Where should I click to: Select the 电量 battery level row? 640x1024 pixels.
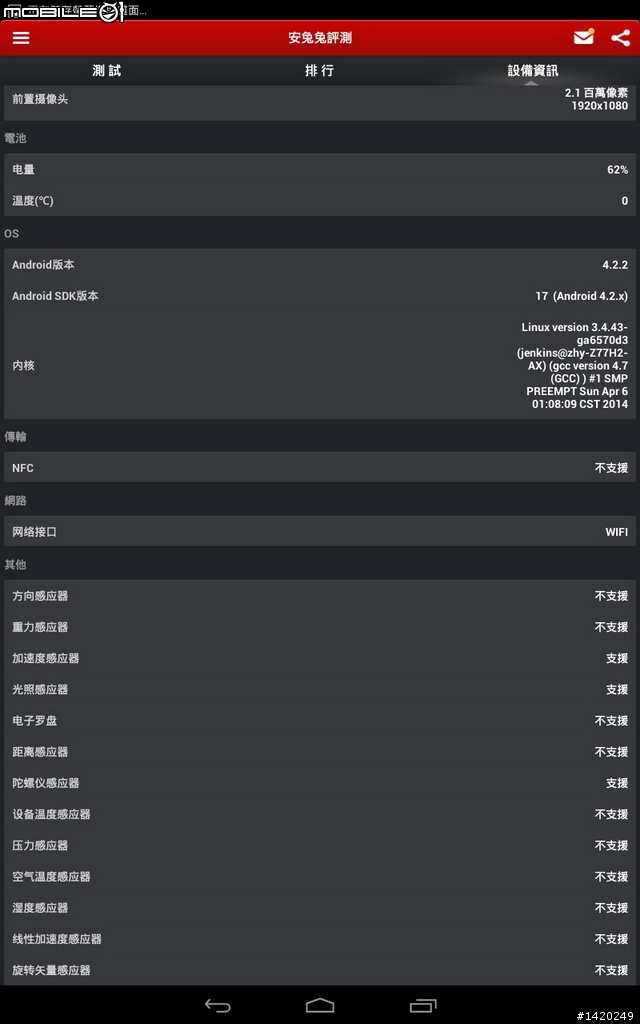pyautogui.click(x=320, y=169)
